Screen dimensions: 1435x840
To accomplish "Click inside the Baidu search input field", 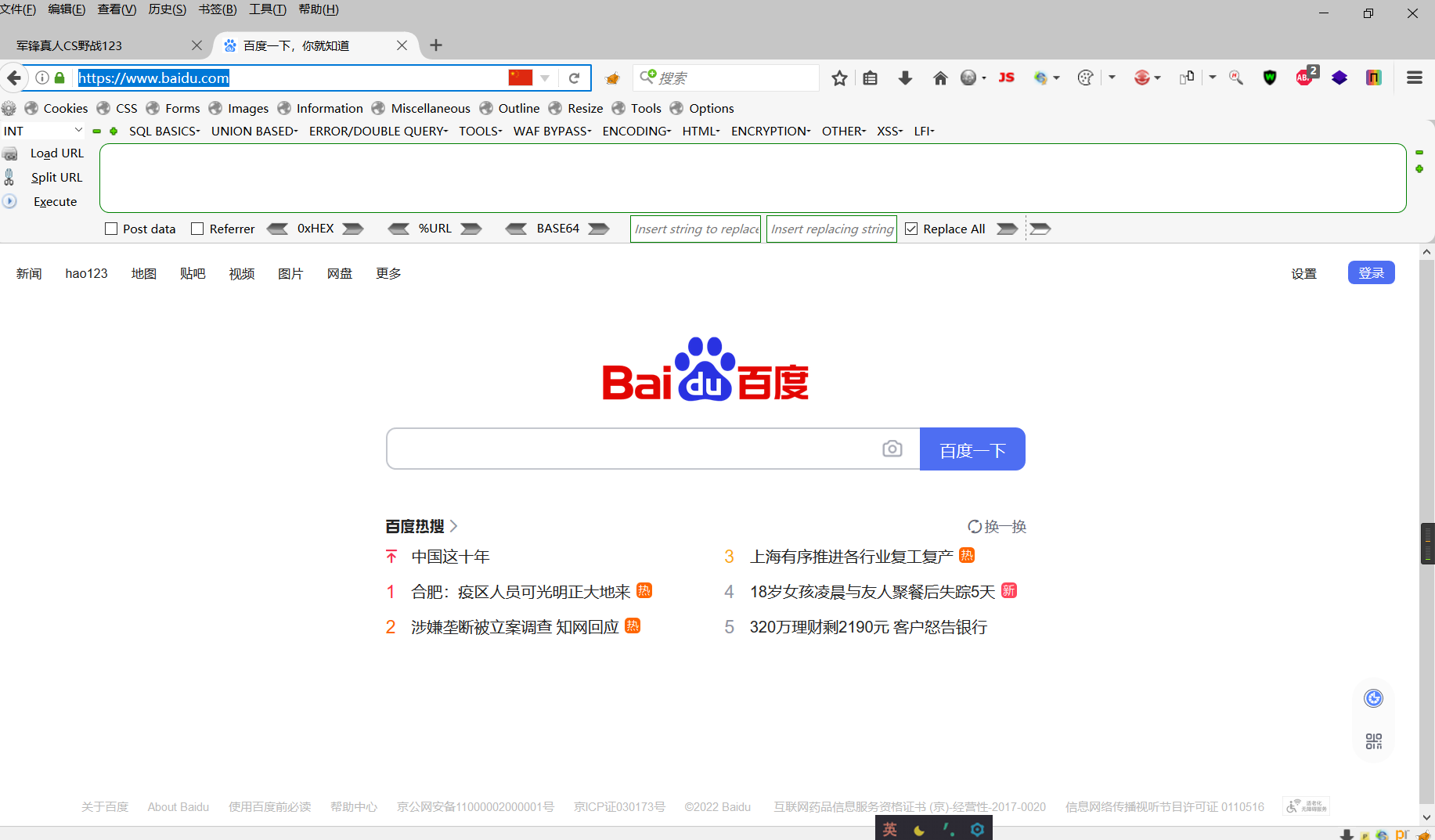I will pos(626,449).
